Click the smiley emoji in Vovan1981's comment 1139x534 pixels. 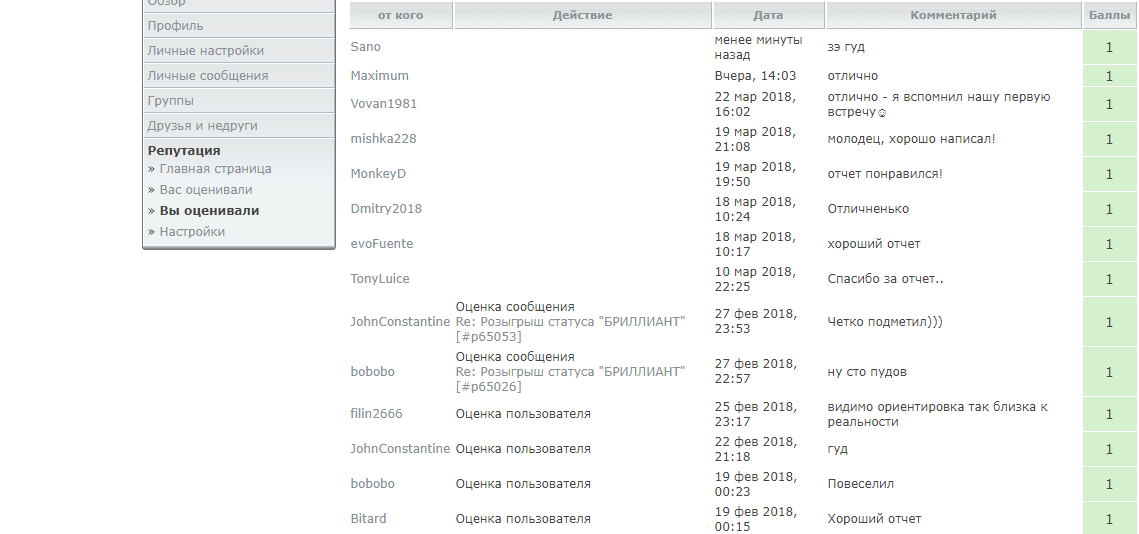882,113
